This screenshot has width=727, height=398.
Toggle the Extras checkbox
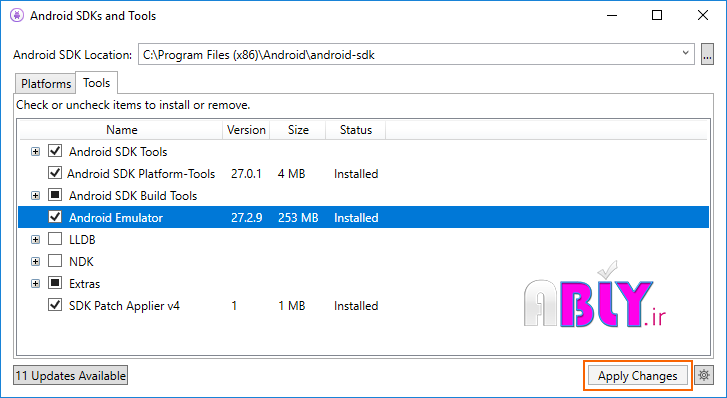(55, 282)
